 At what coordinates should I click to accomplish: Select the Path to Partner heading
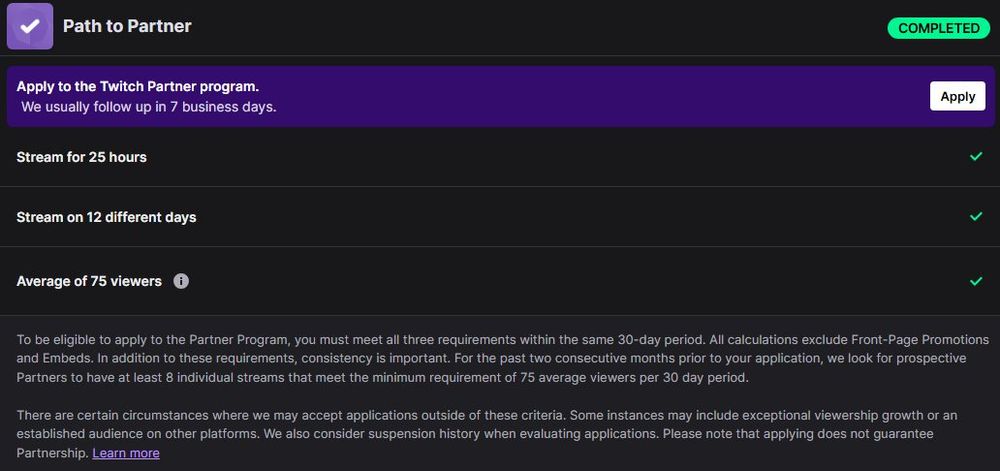tap(127, 27)
